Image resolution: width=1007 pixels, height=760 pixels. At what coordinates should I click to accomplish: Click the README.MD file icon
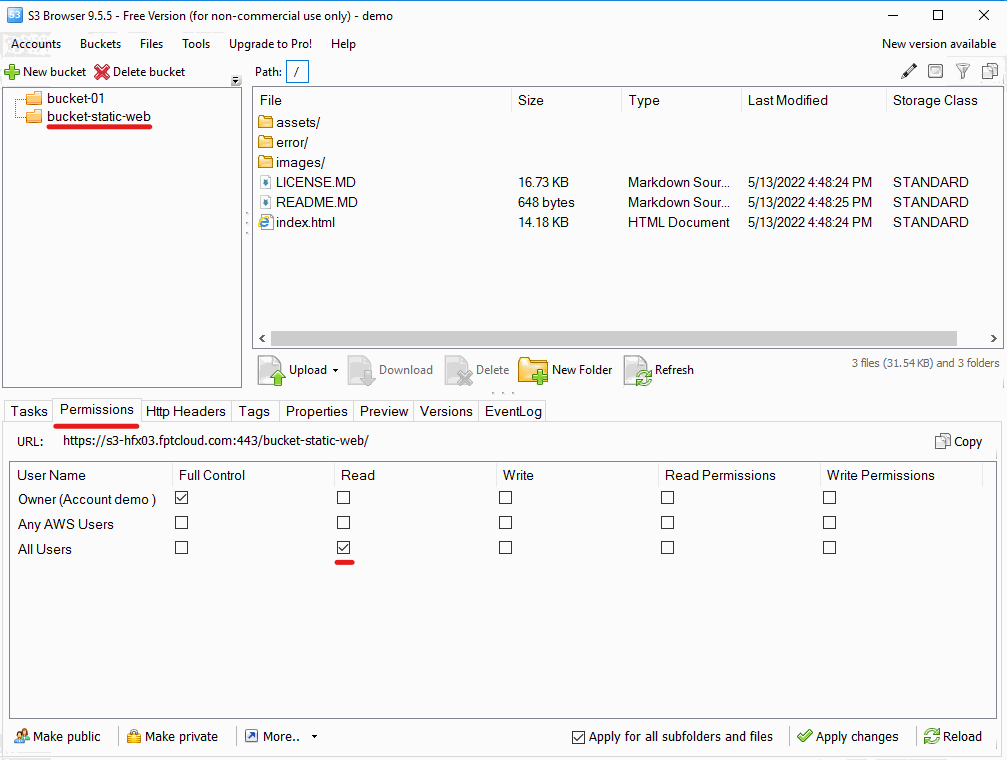pos(265,202)
